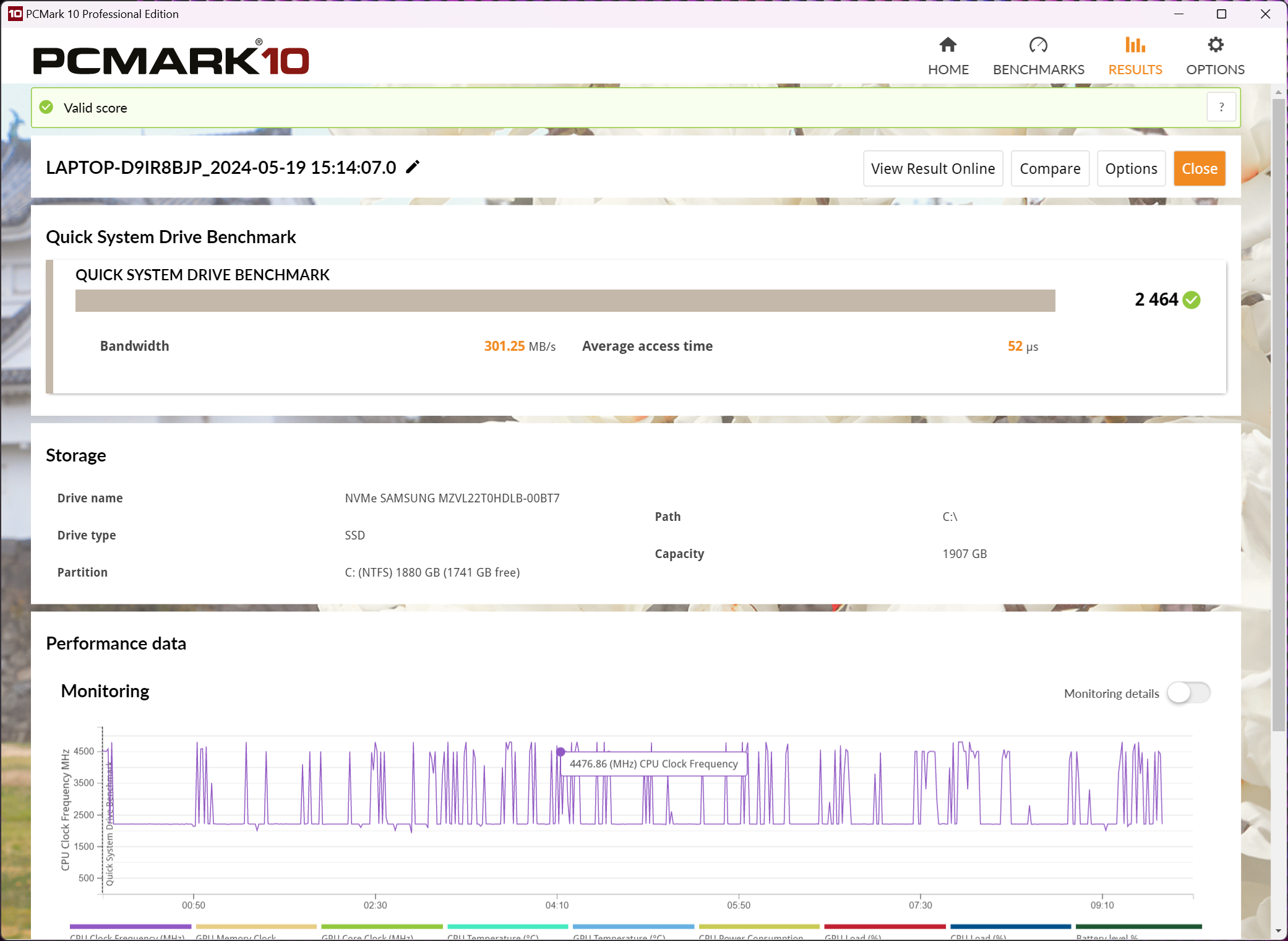Screen dimensions: 1288x941
Task: Click the Performance data section heading
Action: pos(116,643)
